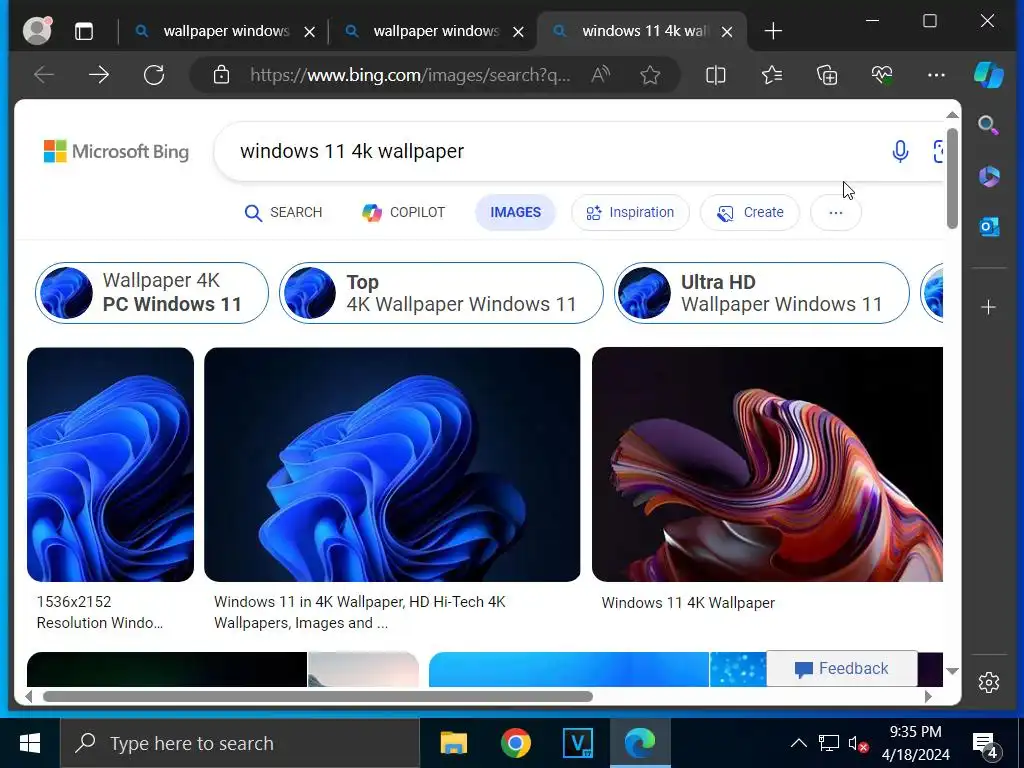Click taskbar Type here to search box

click(240, 743)
